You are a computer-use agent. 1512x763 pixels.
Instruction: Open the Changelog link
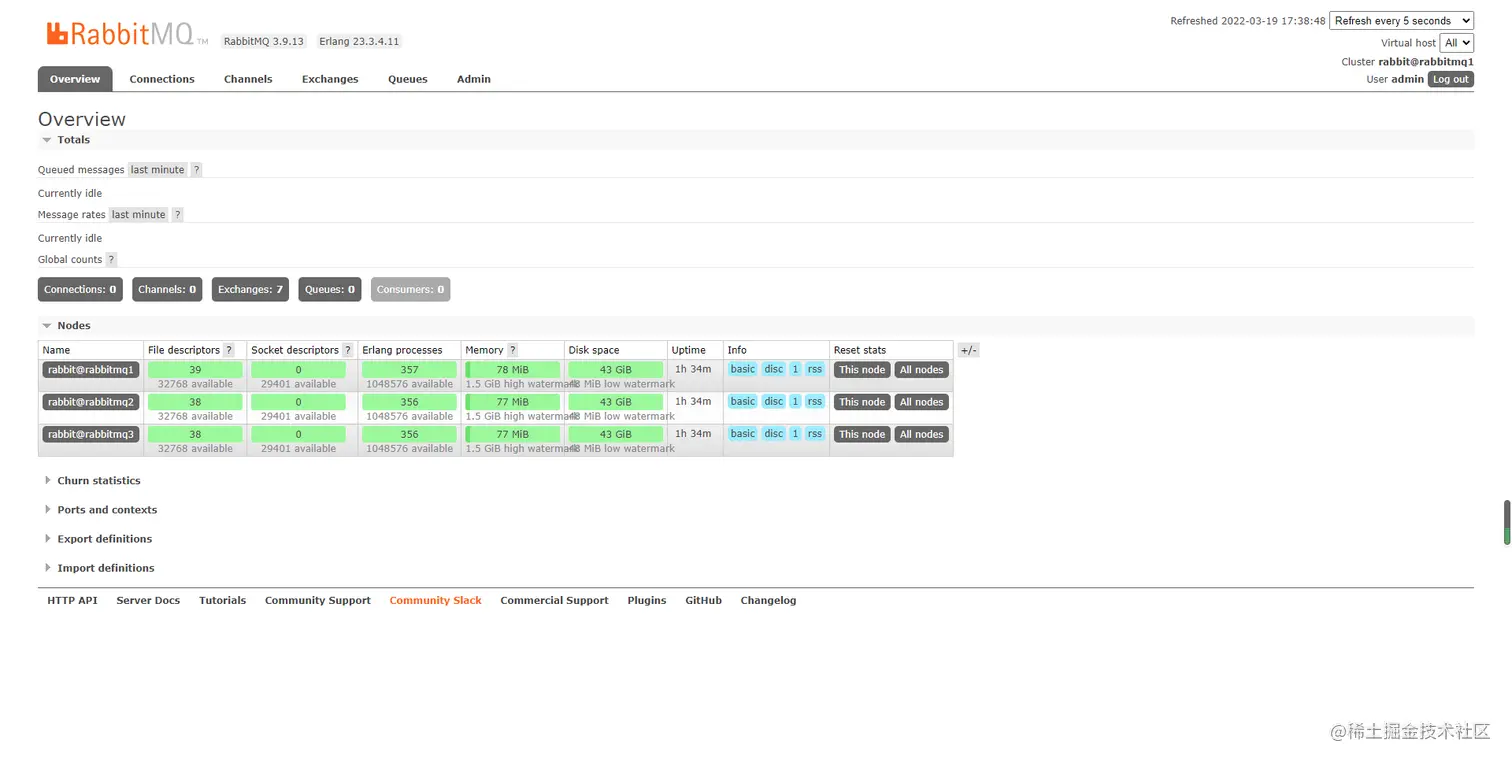(x=768, y=601)
